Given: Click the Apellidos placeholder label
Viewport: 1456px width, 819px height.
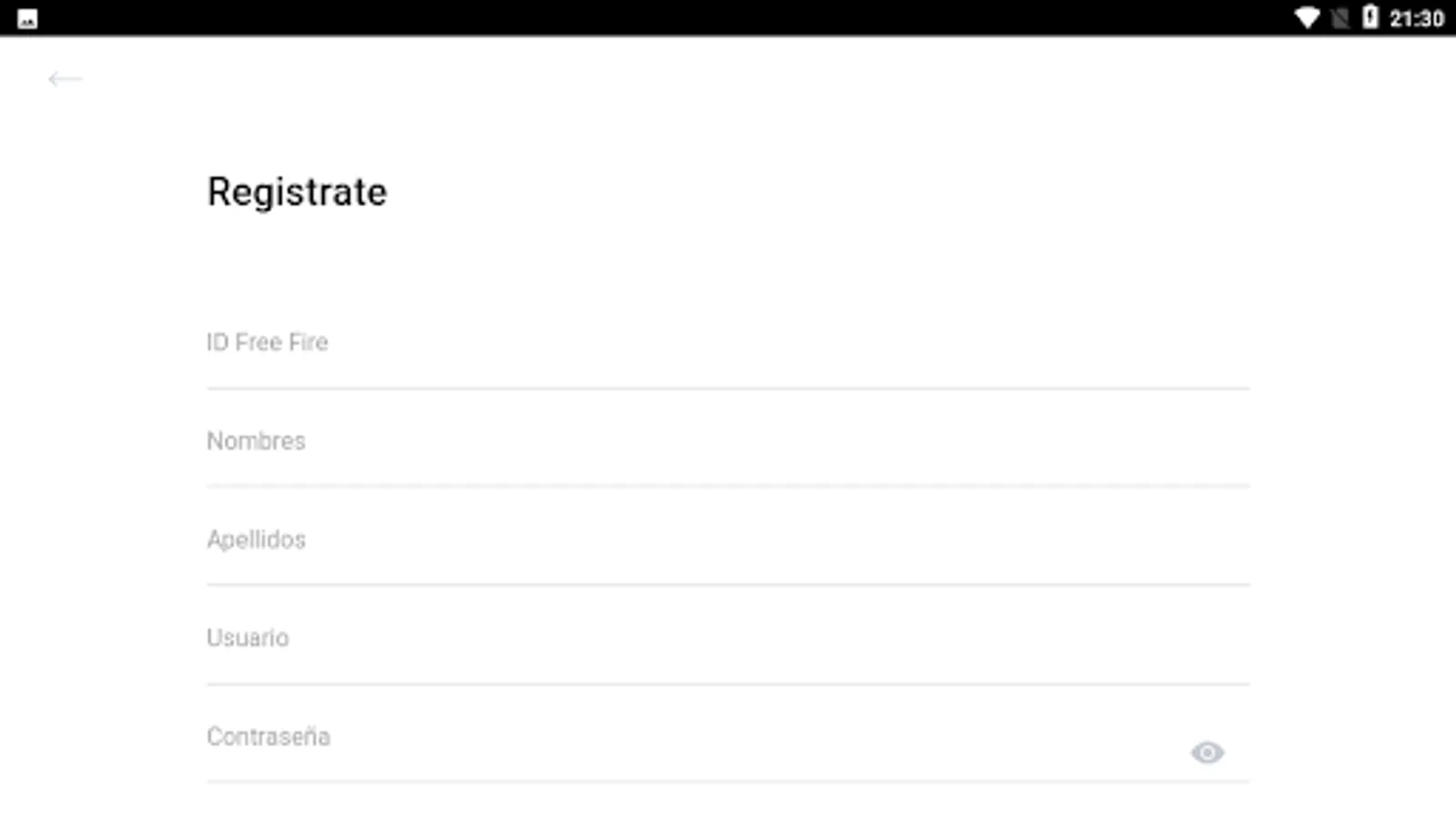Looking at the screenshot, I should [256, 540].
